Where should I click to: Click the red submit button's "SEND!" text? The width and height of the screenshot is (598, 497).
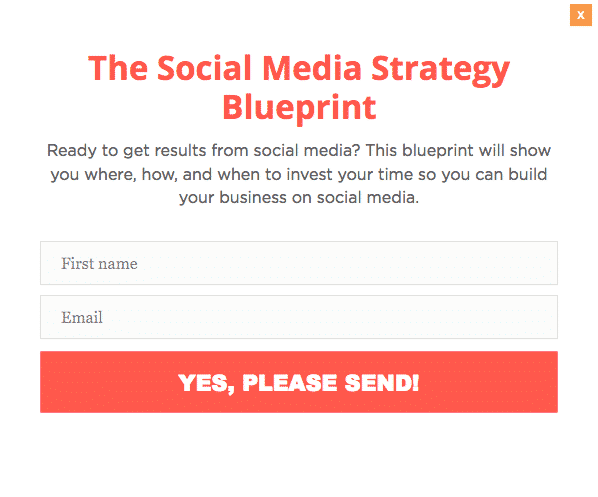(381, 383)
